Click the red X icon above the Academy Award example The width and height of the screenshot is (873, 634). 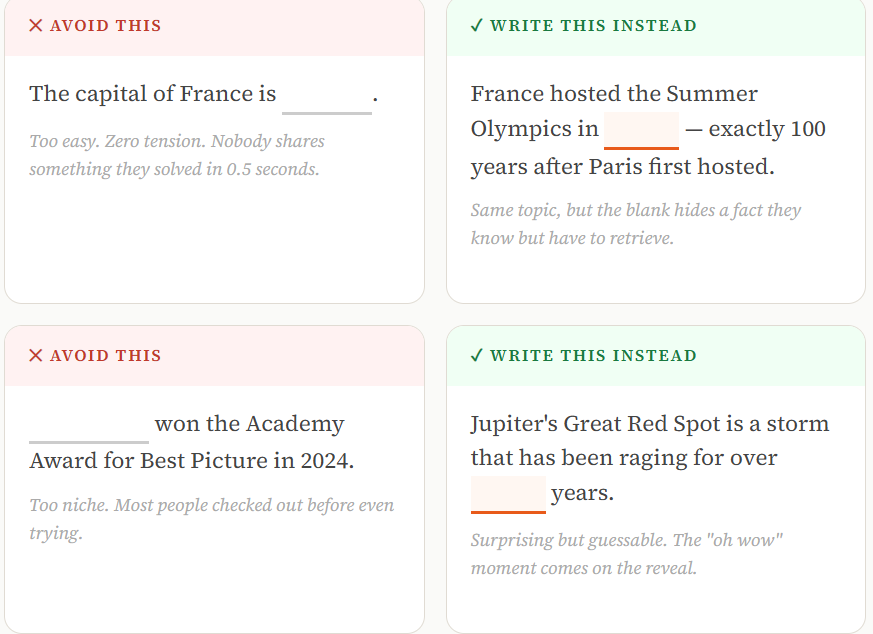[x=36, y=356]
